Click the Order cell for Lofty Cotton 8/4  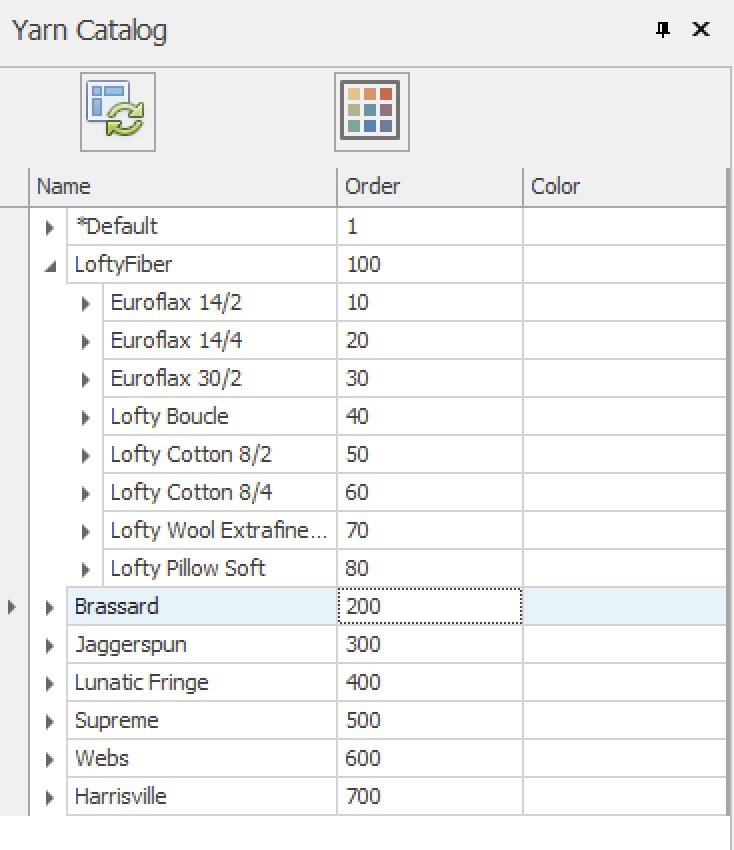coord(429,493)
